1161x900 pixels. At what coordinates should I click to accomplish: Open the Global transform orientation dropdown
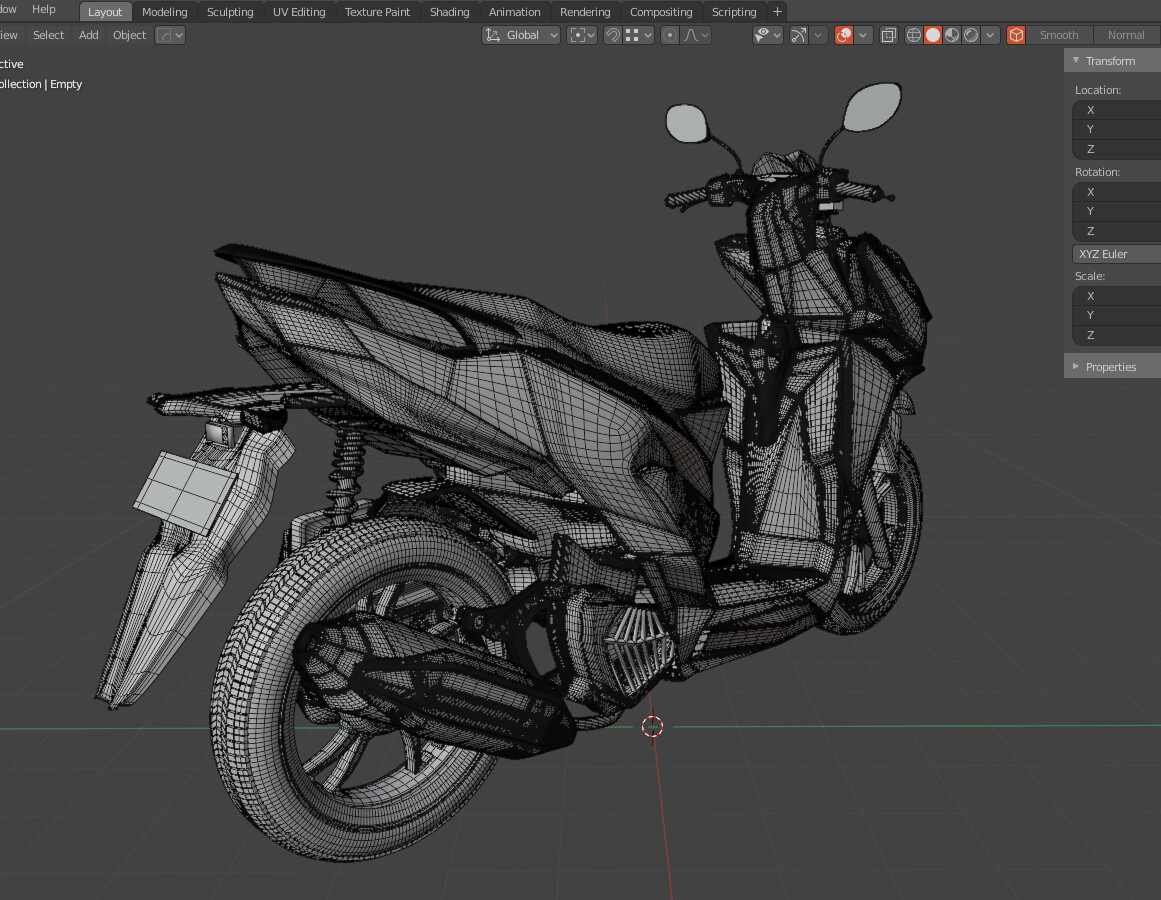pos(521,35)
